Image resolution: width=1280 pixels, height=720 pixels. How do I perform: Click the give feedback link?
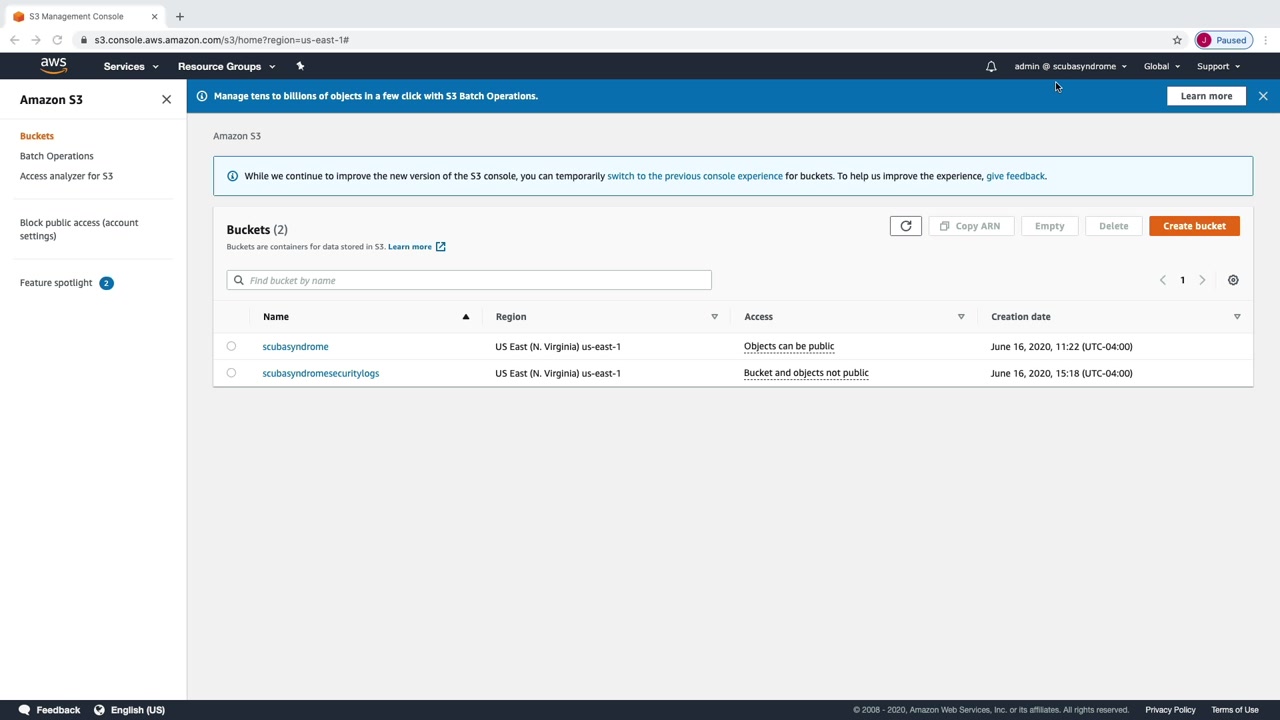pyautogui.click(x=1015, y=176)
